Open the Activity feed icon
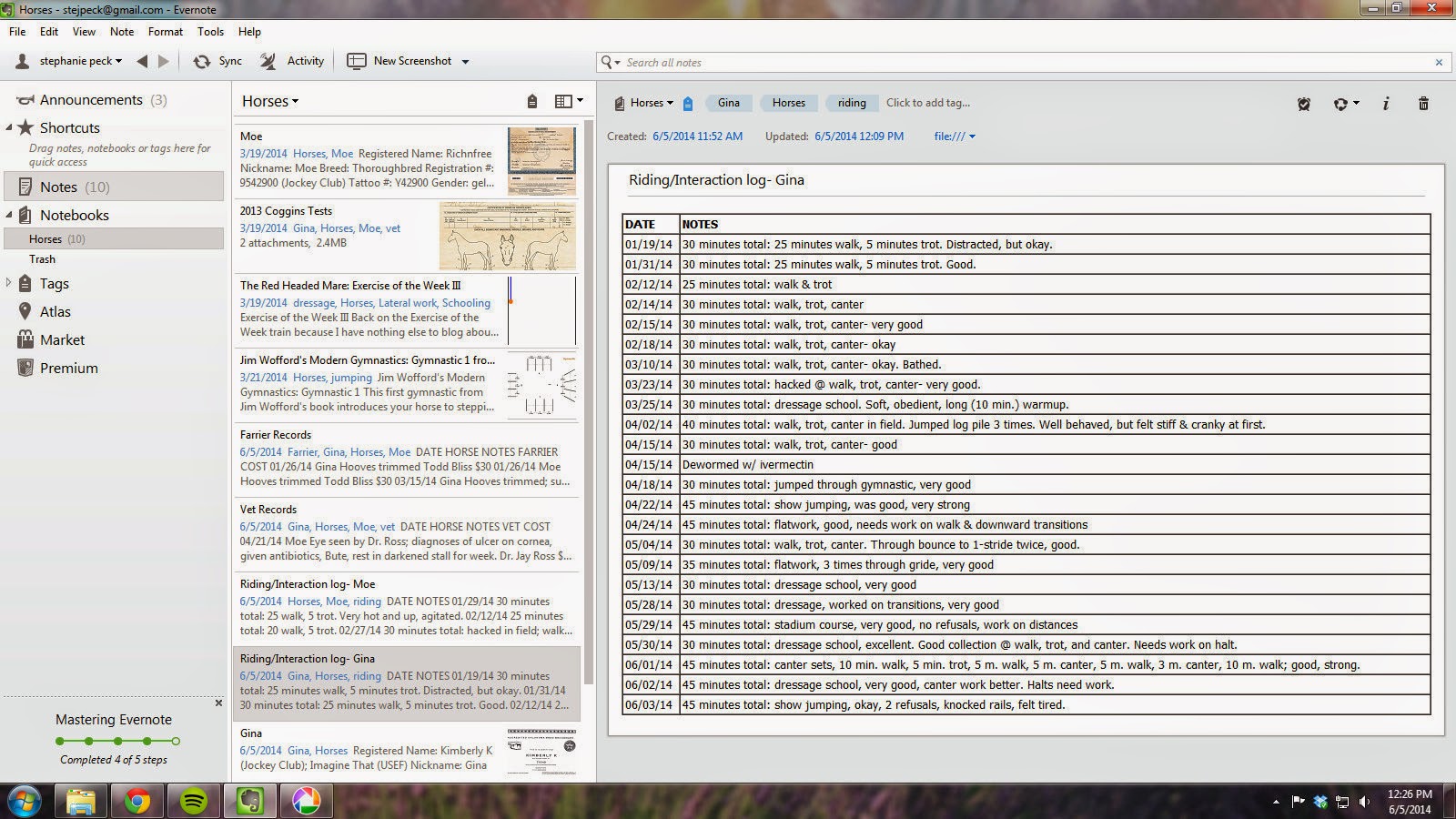Image resolution: width=1456 pixels, height=819 pixels. tap(268, 61)
